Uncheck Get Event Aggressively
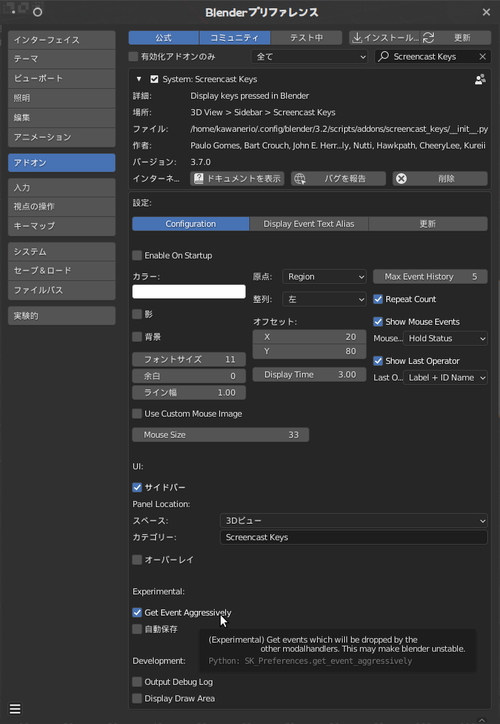The image size is (500, 724). (x=137, y=613)
